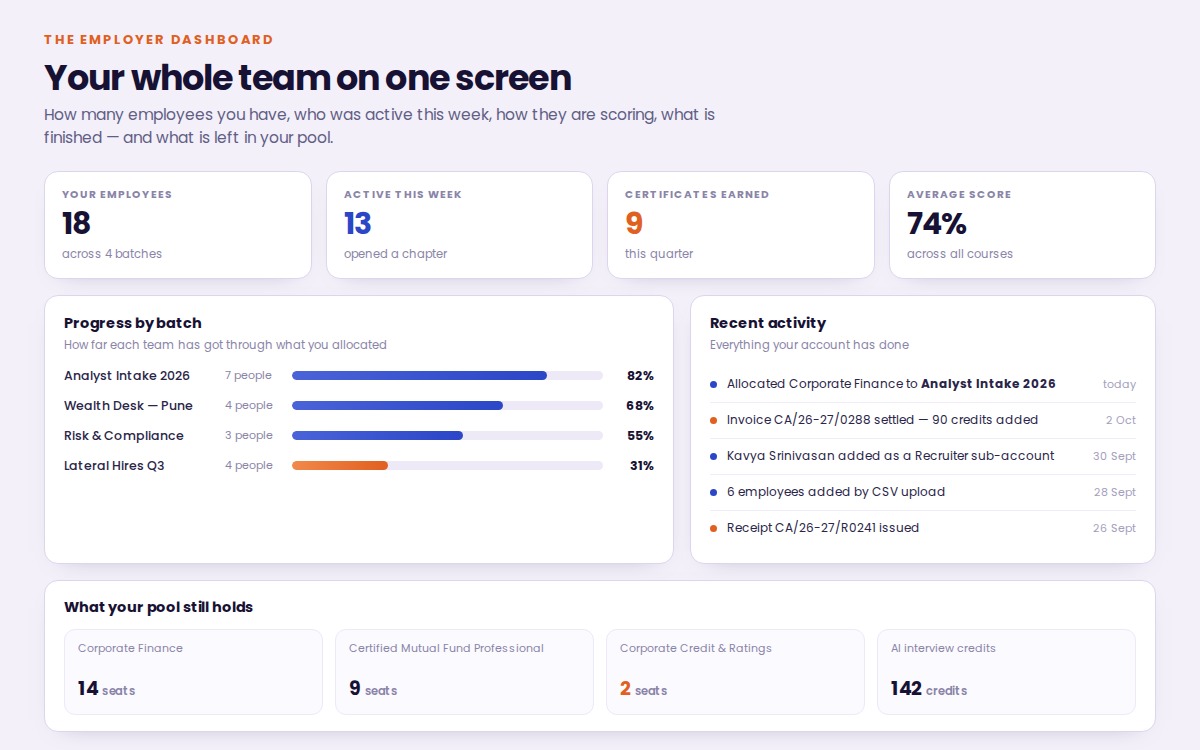The width and height of the screenshot is (1200, 750).
Task: Click "7 people" next to Analyst Intake
Action: (x=248, y=376)
